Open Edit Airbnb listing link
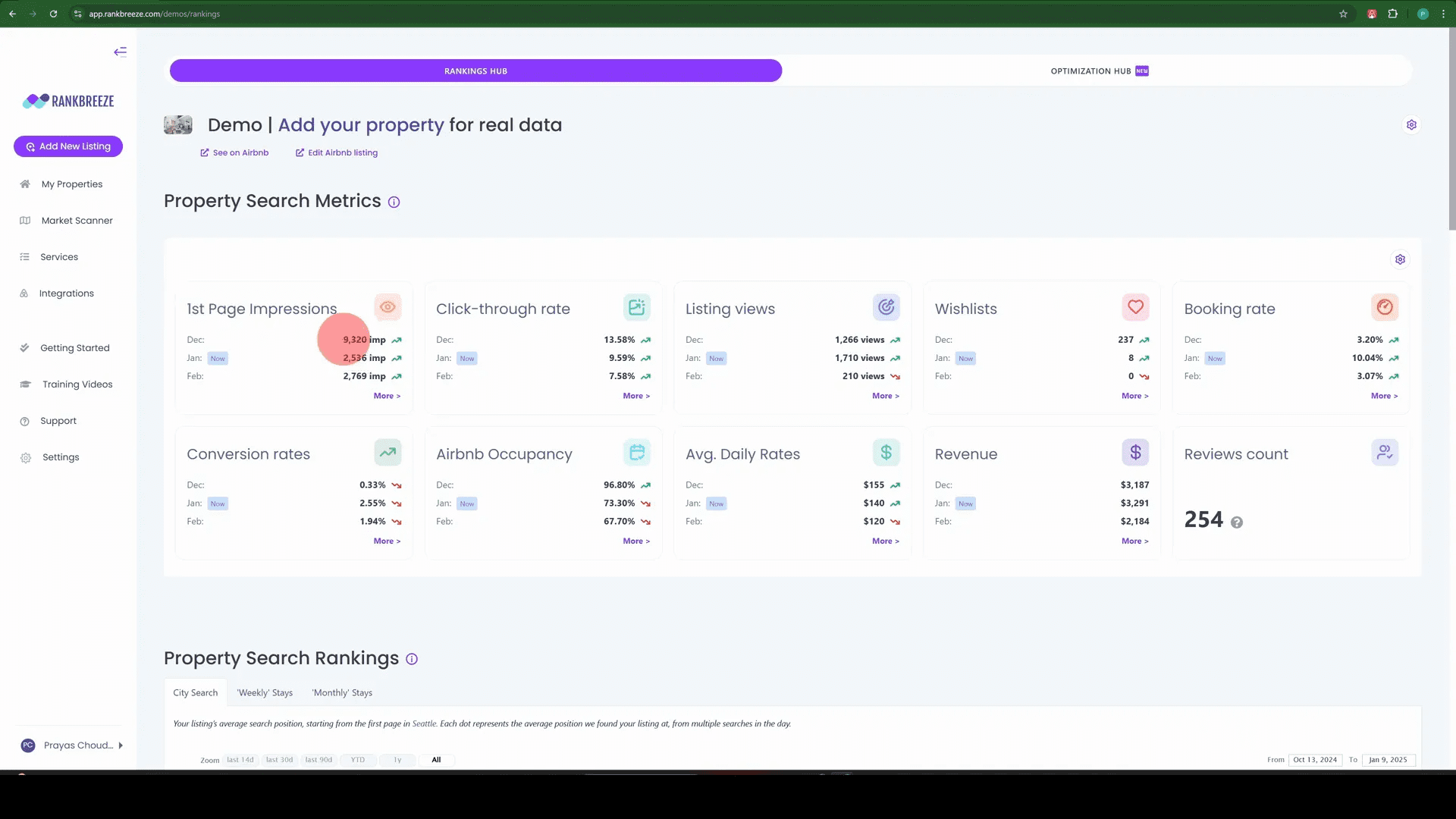 tap(336, 152)
